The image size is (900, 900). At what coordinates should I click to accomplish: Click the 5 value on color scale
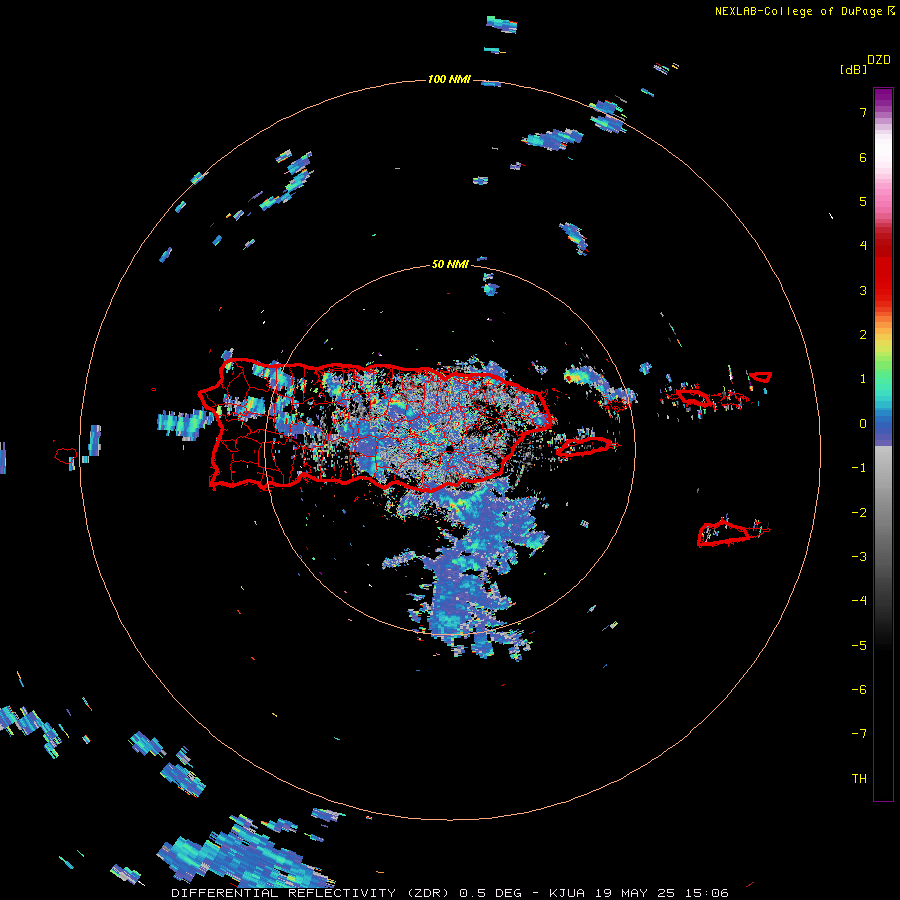point(863,201)
